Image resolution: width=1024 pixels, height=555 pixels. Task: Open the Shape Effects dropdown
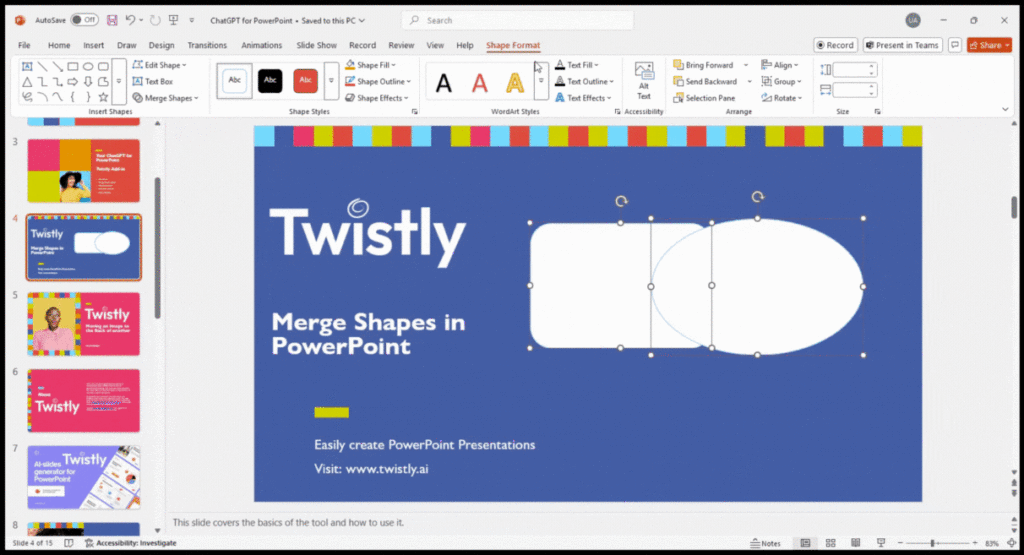pyautogui.click(x=377, y=98)
